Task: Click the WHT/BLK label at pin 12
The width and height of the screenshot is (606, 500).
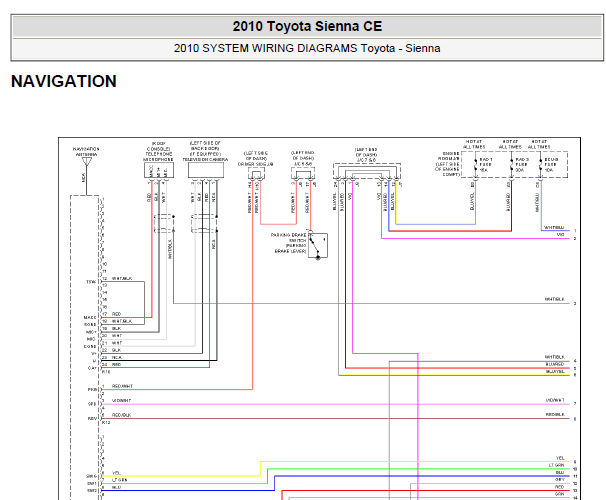Action: point(122,278)
